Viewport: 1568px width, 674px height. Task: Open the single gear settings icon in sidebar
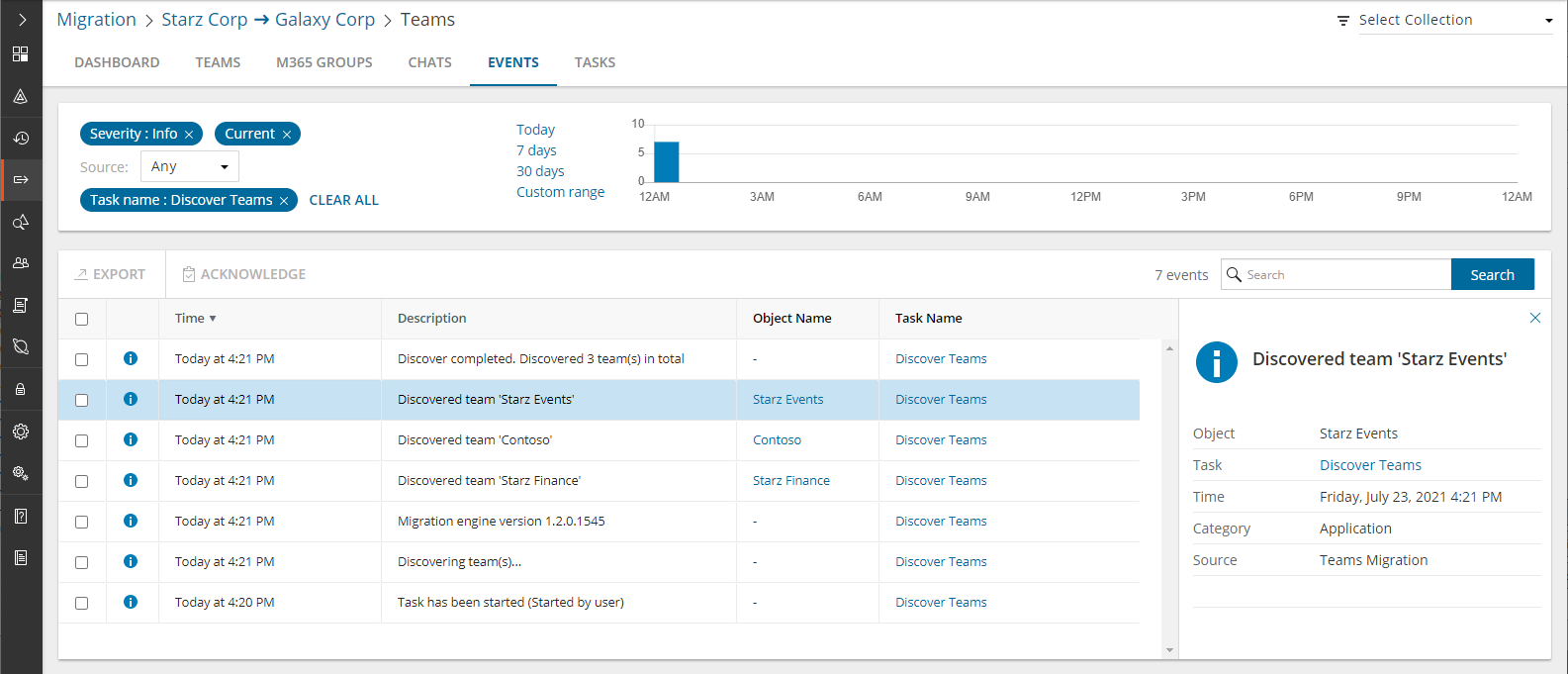point(21,432)
